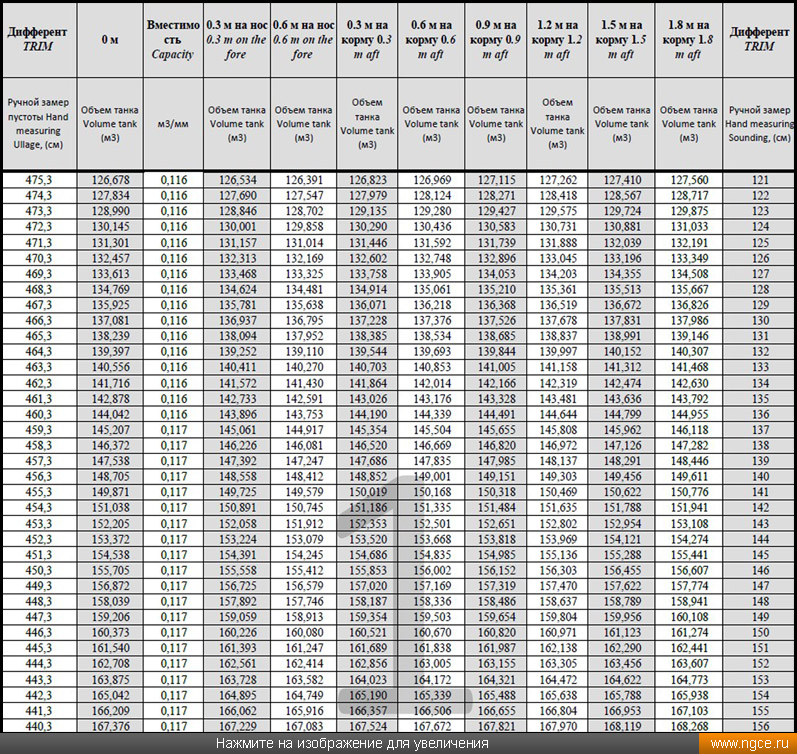Open the www.ngce.ru link
Viewport: 797px width, 754px height.
click(x=749, y=744)
